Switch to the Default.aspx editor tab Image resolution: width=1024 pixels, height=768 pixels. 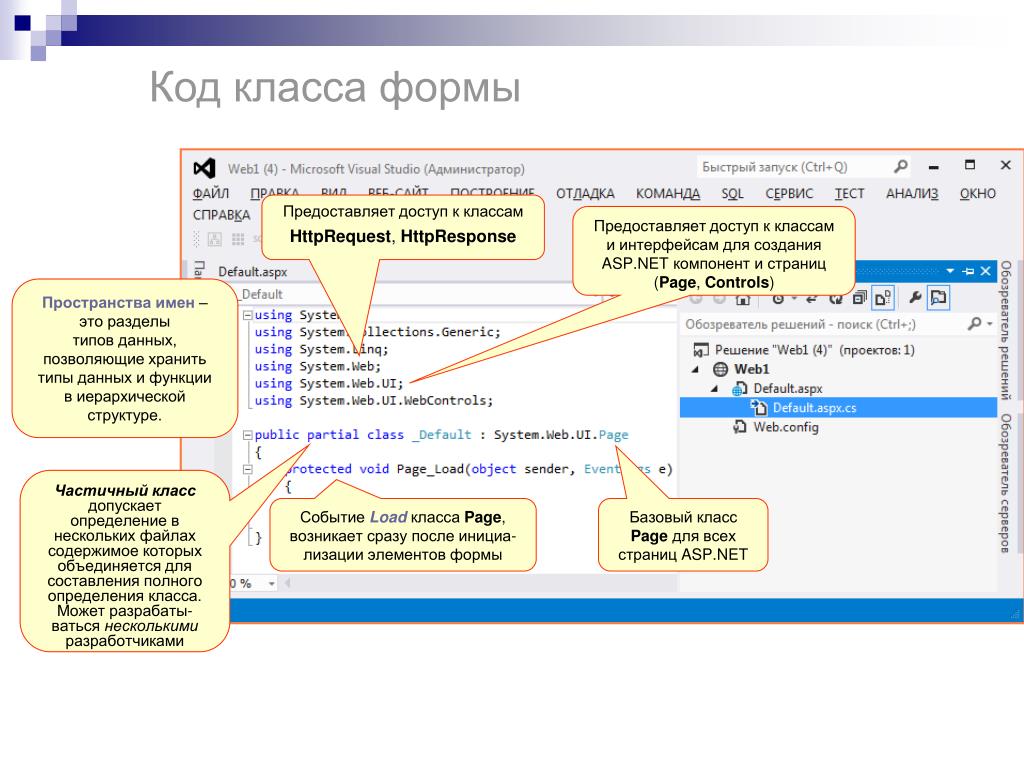pos(252,272)
